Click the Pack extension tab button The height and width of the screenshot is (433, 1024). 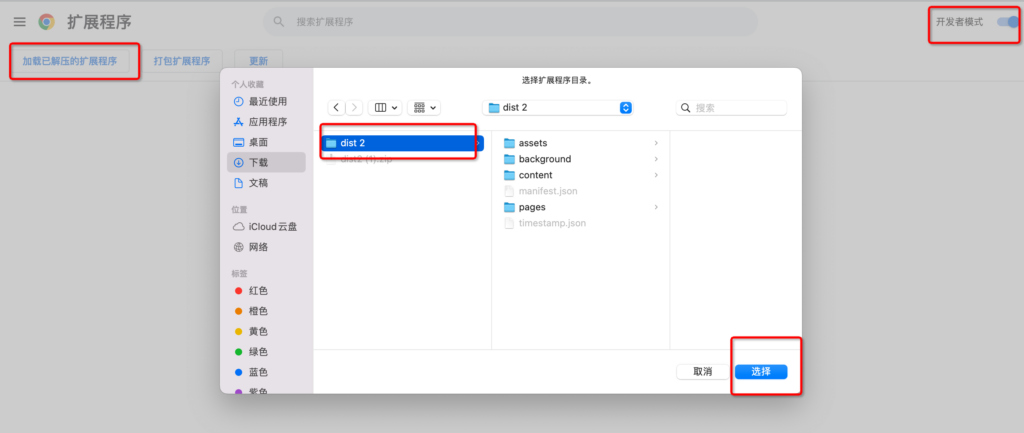pos(182,61)
